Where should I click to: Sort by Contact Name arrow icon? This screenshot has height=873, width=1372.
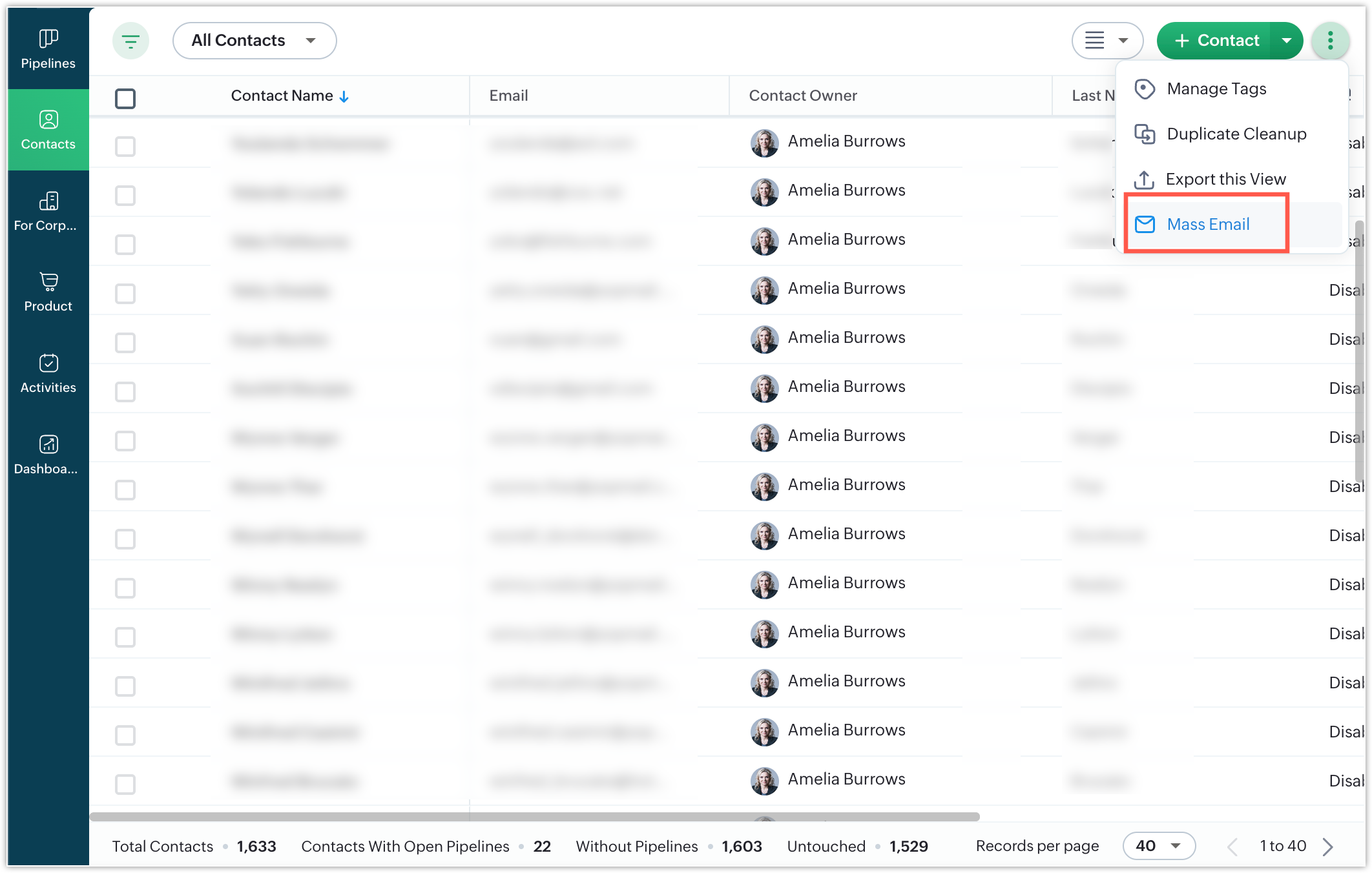pyautogui.click(x=344, y=97)
